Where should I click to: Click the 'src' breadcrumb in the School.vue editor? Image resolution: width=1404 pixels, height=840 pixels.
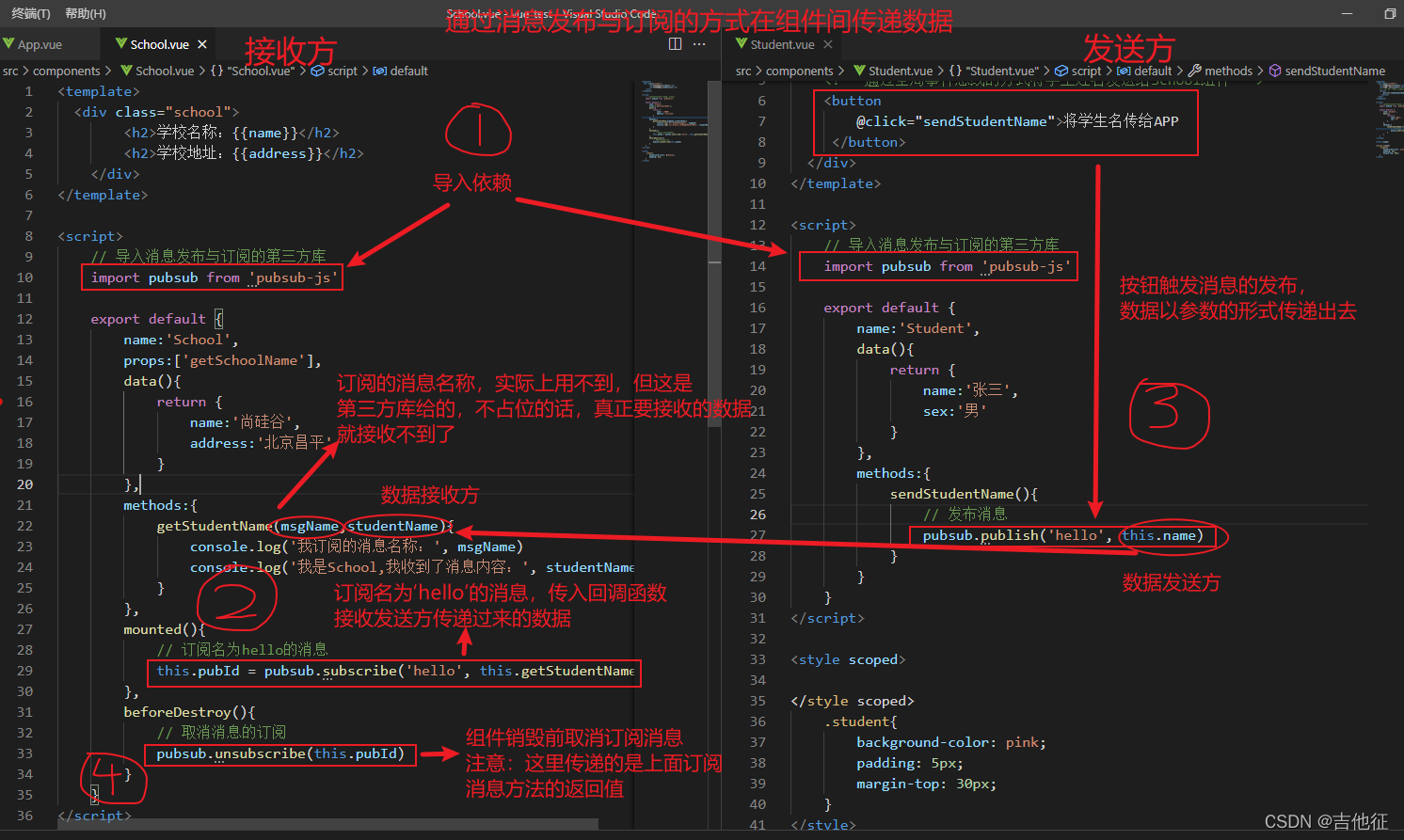10,71
